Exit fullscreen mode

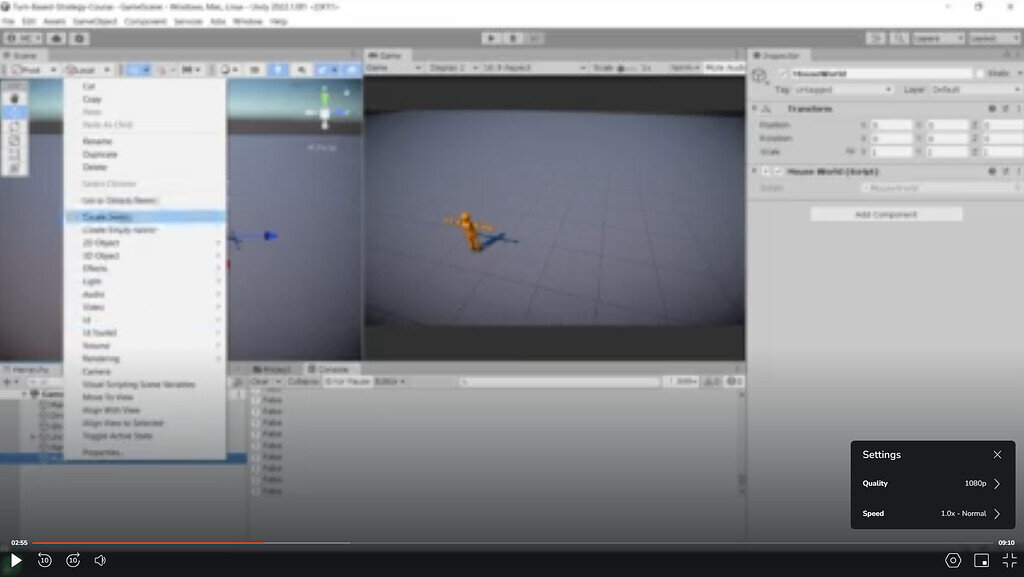pos(1009,561)
